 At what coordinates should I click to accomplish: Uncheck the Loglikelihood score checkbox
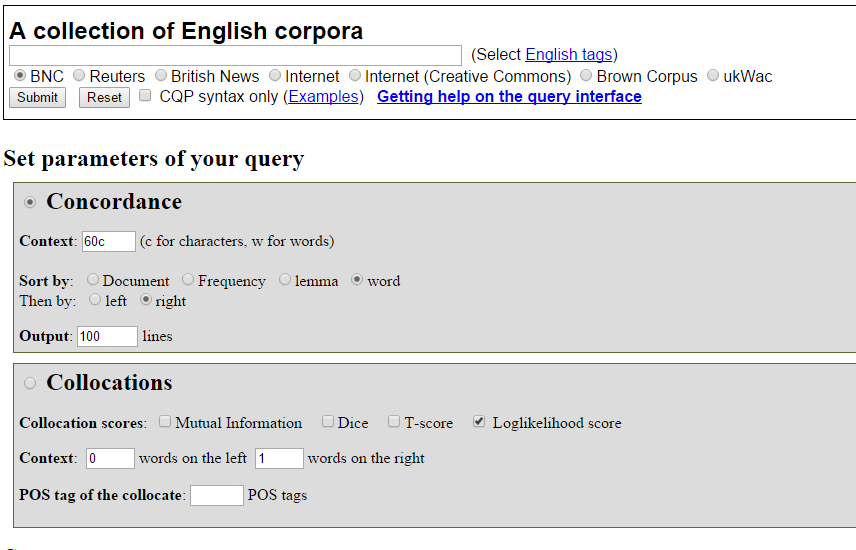(479, 422)
